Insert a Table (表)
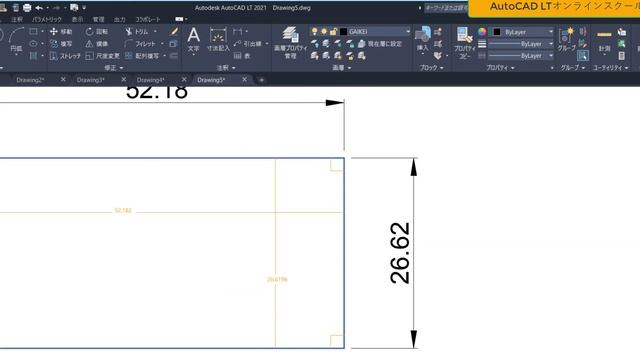The height and width of the screenshot is (360, 640). tap(242, 56)
